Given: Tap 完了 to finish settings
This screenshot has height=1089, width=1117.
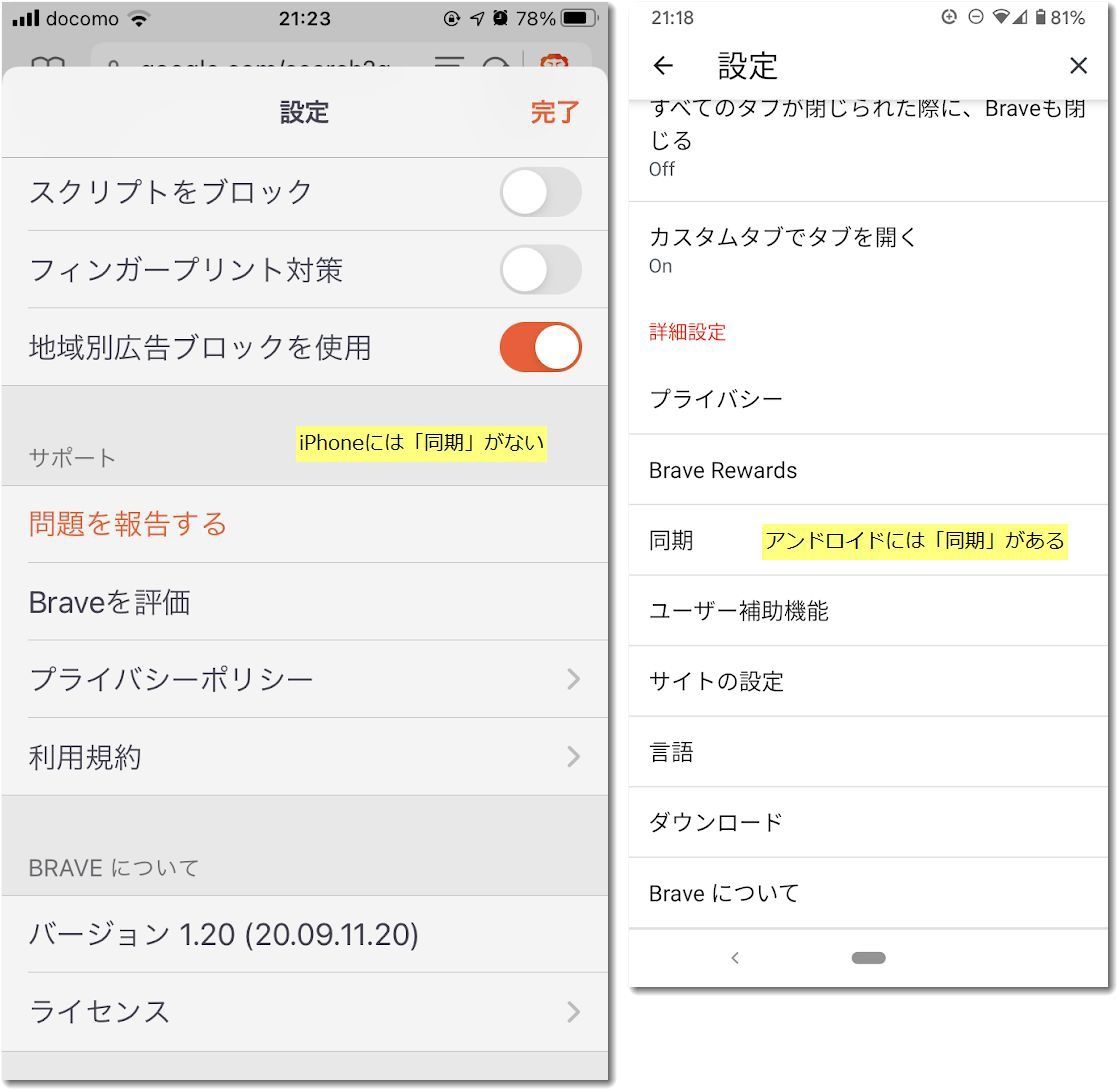Looking at the screenshot, I should pyautogui.click(x=554, y=113).
